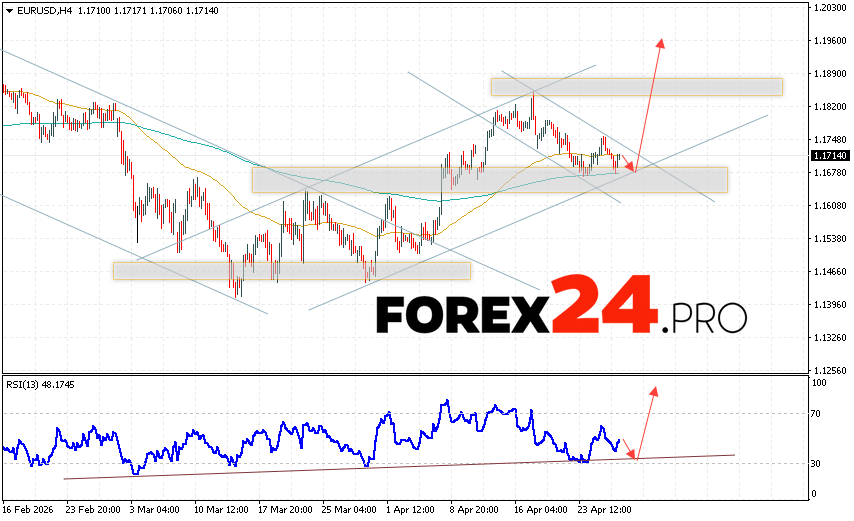The width and height of the screenshot is (854, 521).
Task: Select the upper resistance zone rectangle near 1.1860
Action: click(x=636, y=87)
